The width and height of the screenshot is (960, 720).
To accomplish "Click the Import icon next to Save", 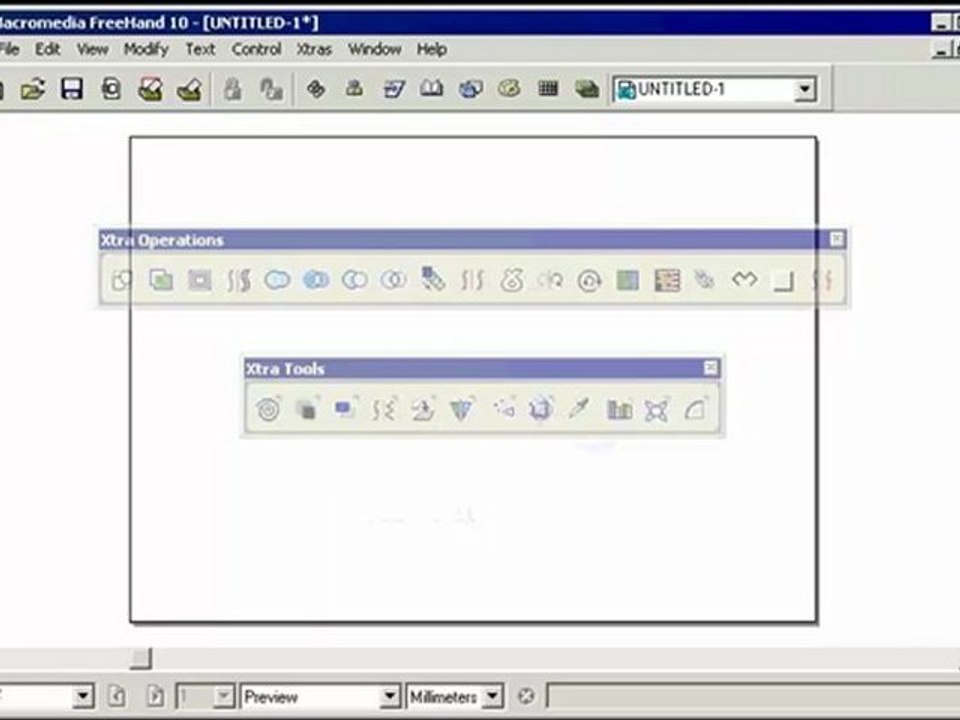I will coord(111,89).
